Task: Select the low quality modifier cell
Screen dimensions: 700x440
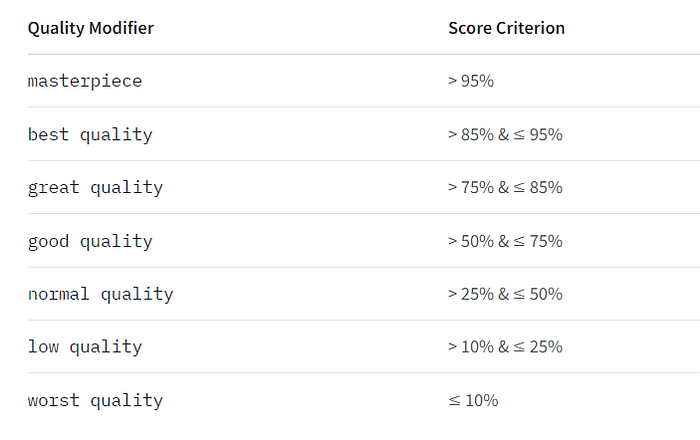Action: click(x=85, y=347)
